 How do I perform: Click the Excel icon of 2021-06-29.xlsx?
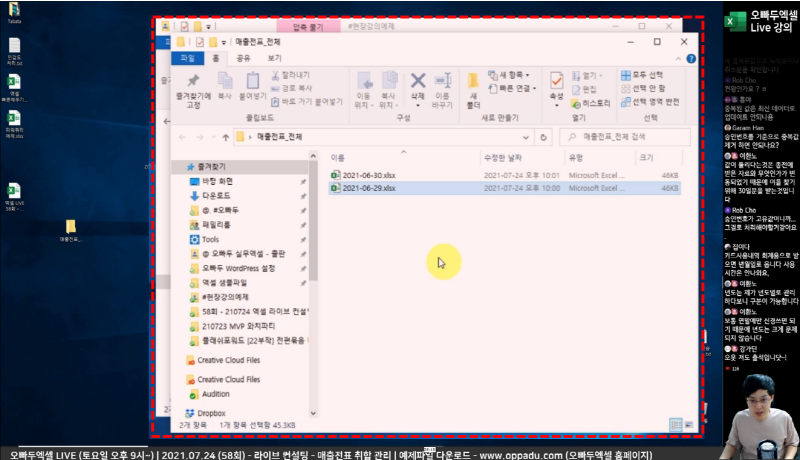[335, 188]
